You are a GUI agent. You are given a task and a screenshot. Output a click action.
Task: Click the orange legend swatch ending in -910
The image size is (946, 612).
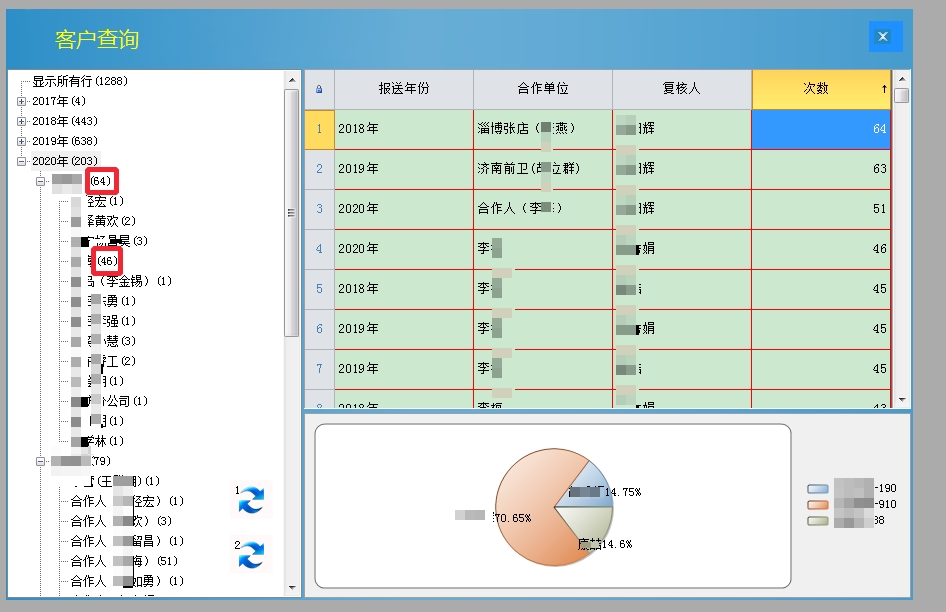click(818, 504)
